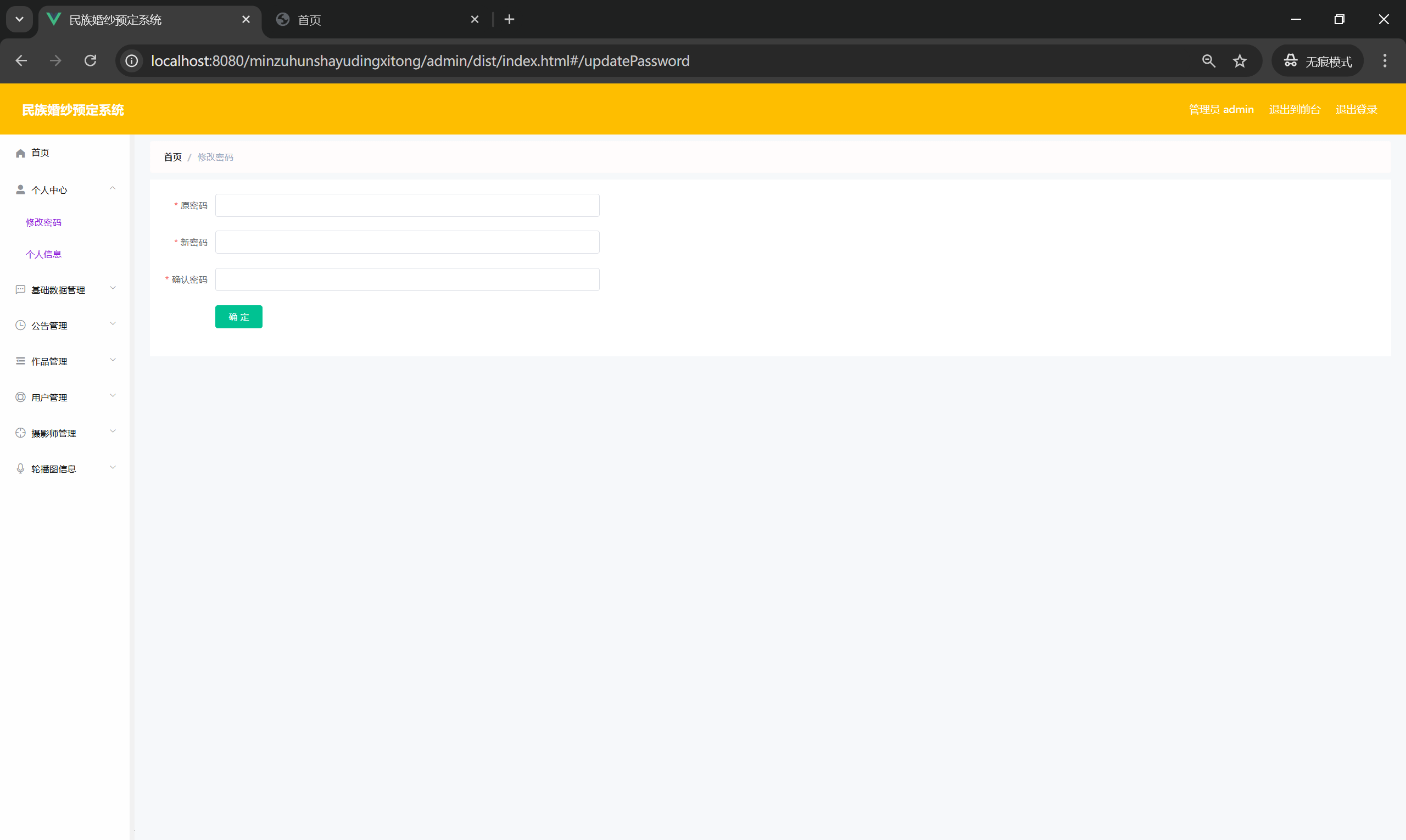
Task: Open the 轮播图信息 menu label
Action: tap(53, 469)
